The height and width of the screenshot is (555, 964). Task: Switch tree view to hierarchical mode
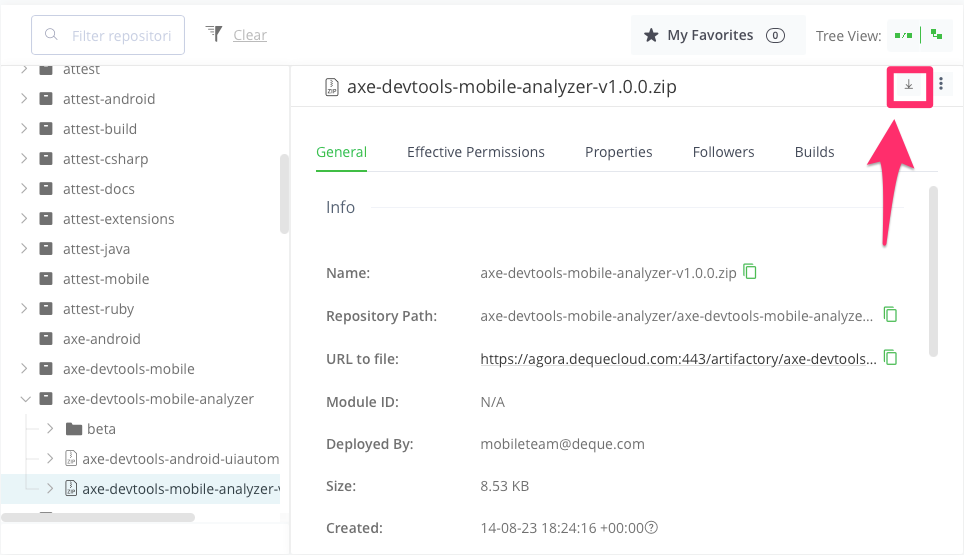936,35
